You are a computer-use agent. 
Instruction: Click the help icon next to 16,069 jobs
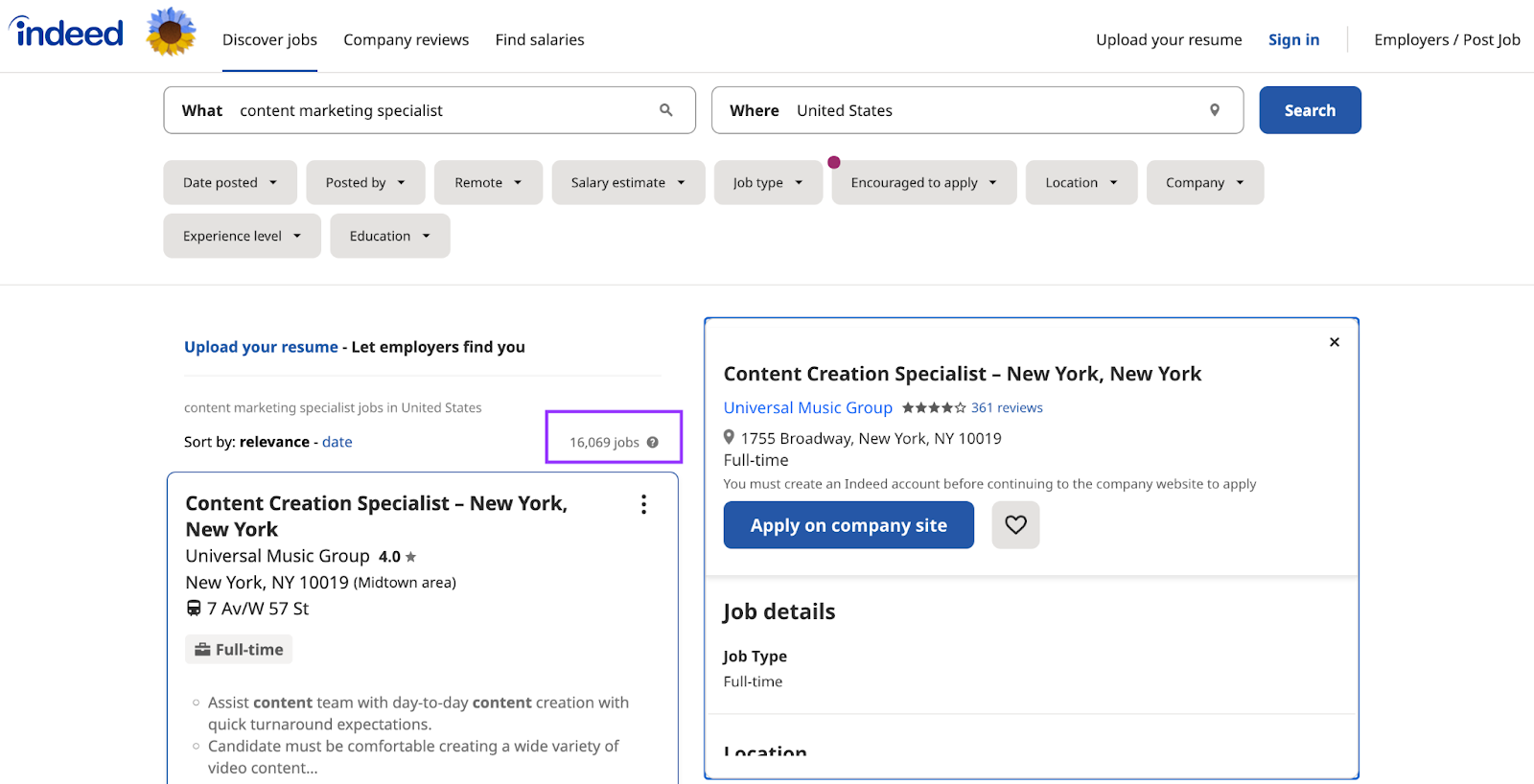click(653, 442)
